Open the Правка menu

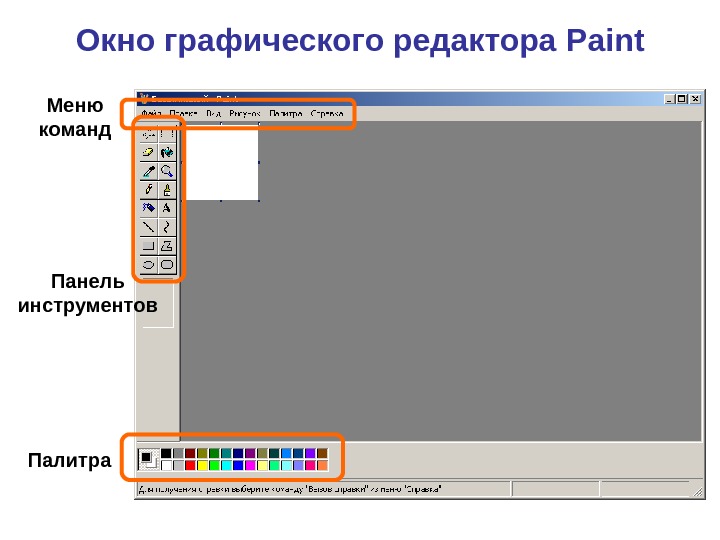click(x=183, y=113)
